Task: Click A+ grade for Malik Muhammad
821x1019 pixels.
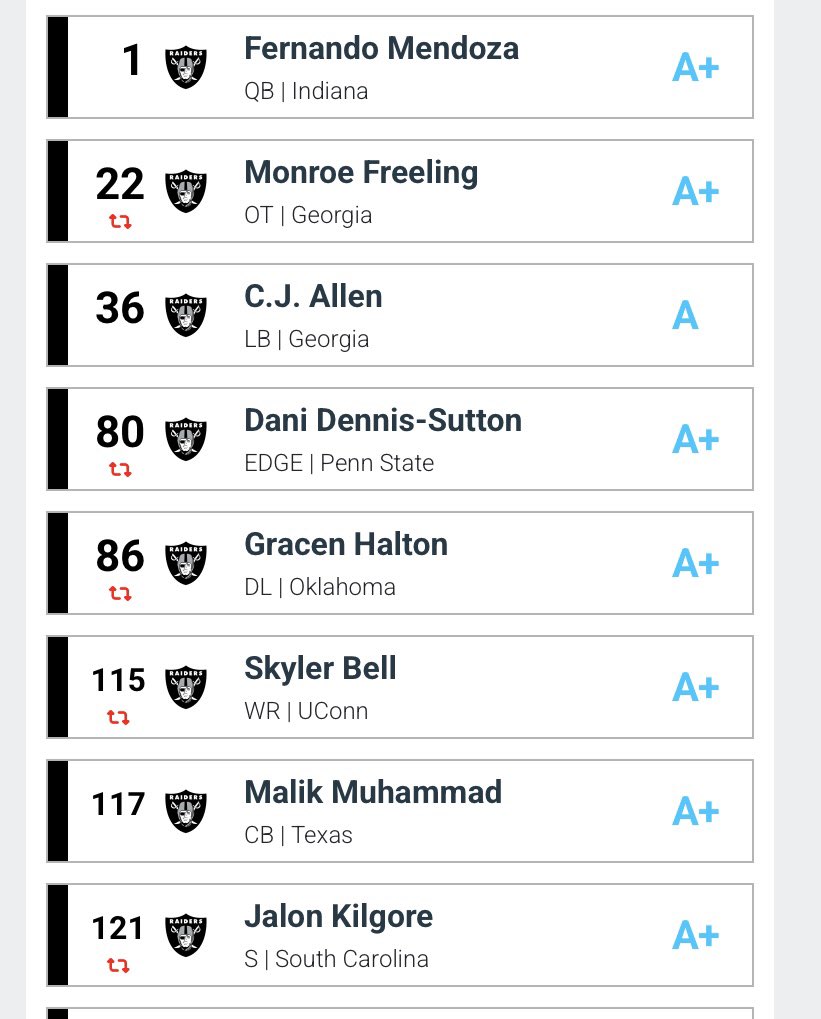Action: [x=695, y=812]
